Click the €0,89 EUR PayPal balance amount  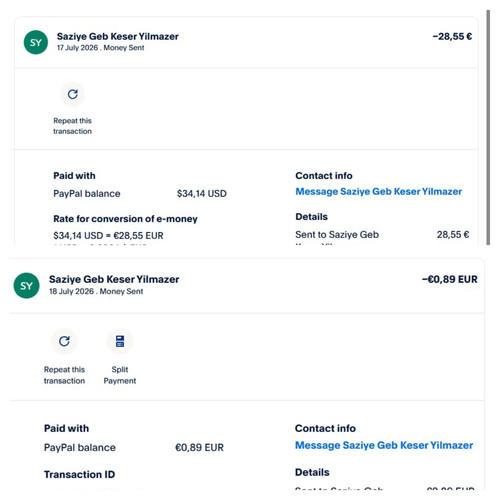pyautogui.click(x=199, y=447)
